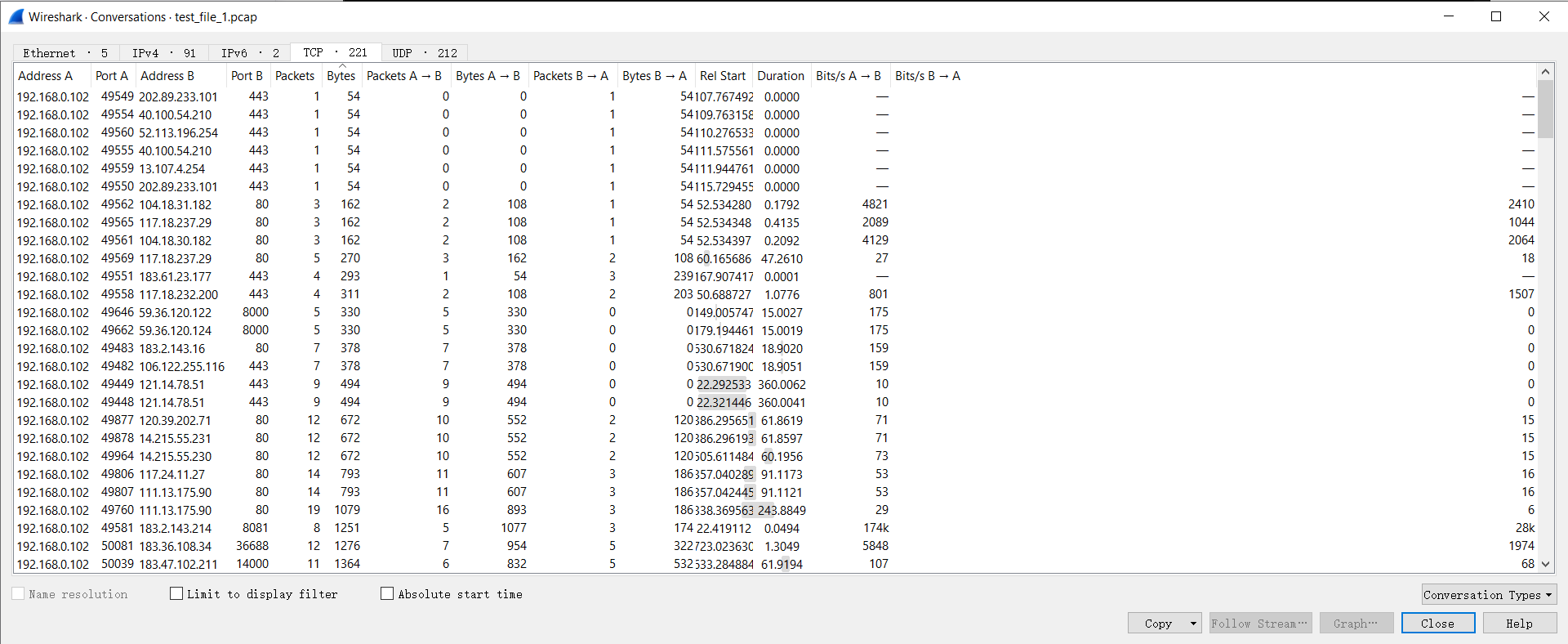
Task: Sort by the Port B column header
Action: pos(247,76)
